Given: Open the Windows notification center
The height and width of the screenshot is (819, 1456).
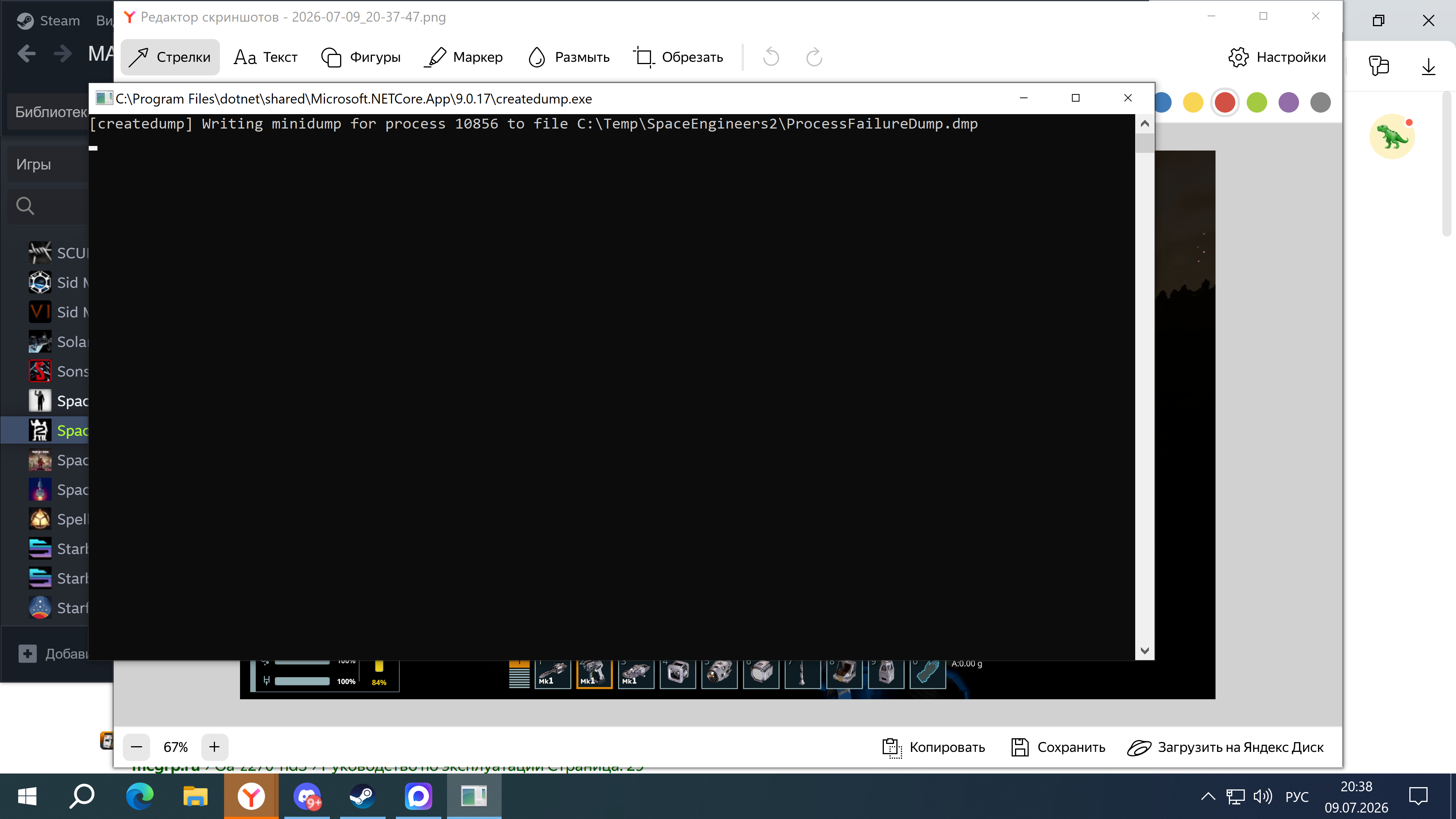Looking at the screenshot, I should 1419,796.
